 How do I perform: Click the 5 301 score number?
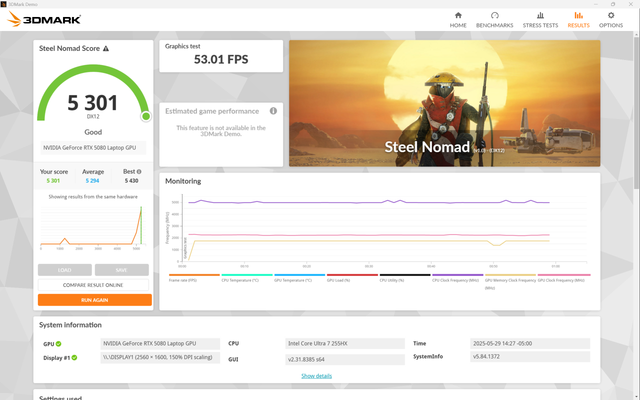(x=93, y=103)
